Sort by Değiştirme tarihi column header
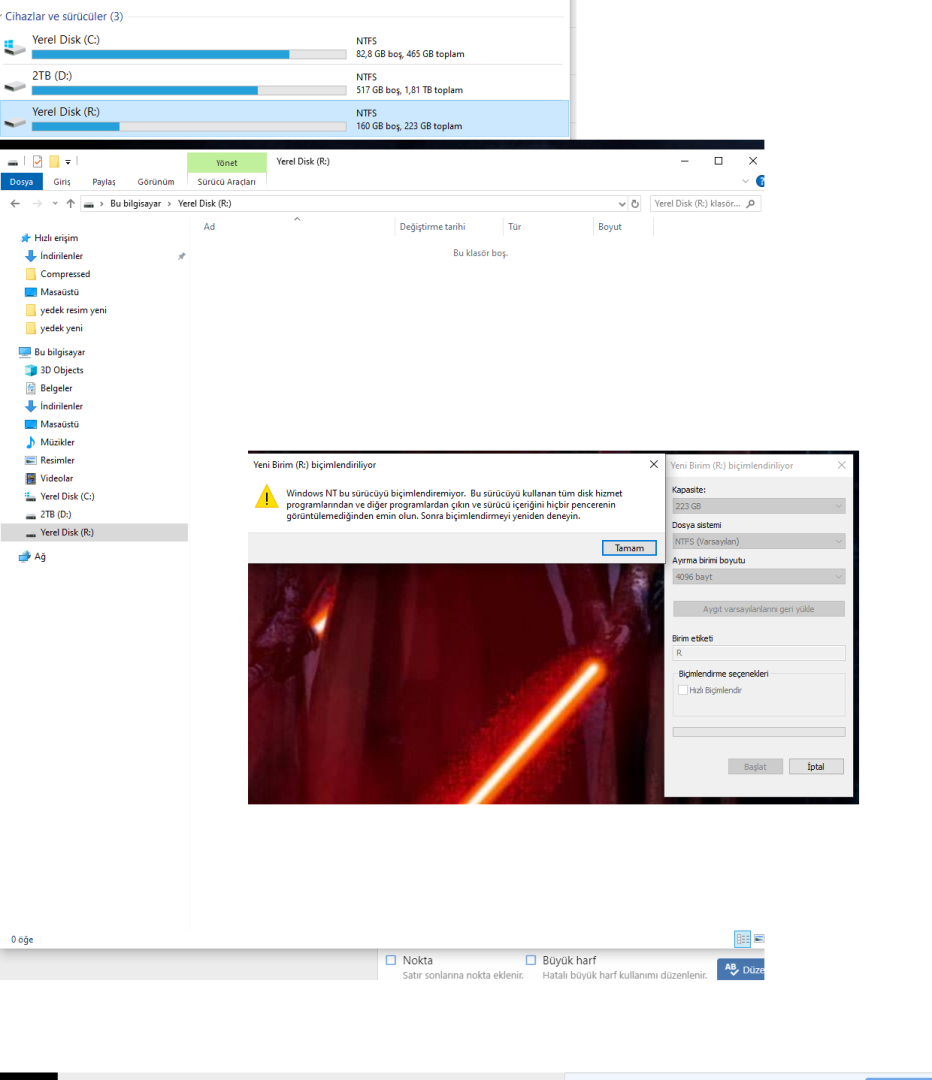This screenshot has width=932, height=1080. (x=432, y=227)
